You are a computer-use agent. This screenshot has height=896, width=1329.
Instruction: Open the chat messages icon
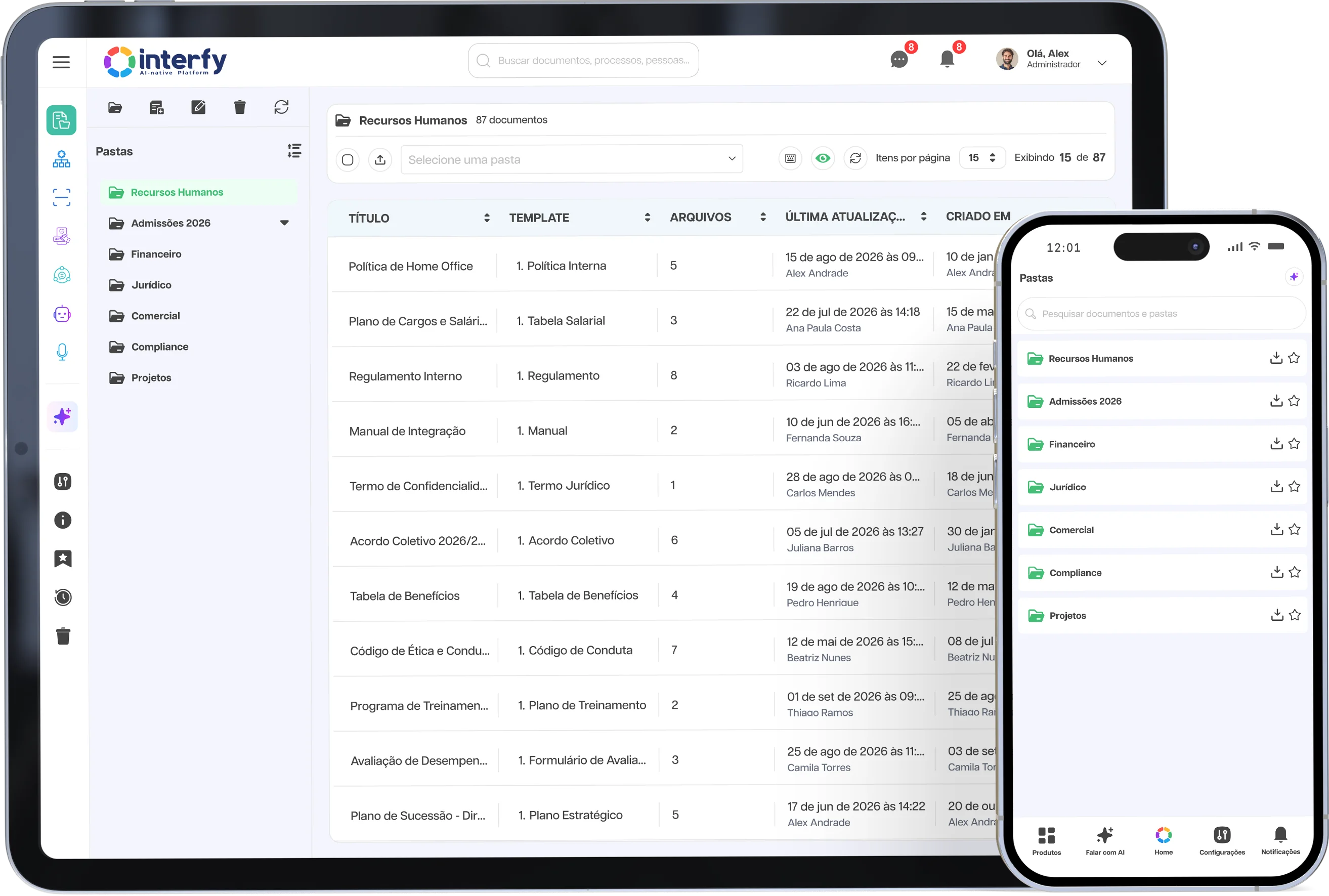[899, 59]
